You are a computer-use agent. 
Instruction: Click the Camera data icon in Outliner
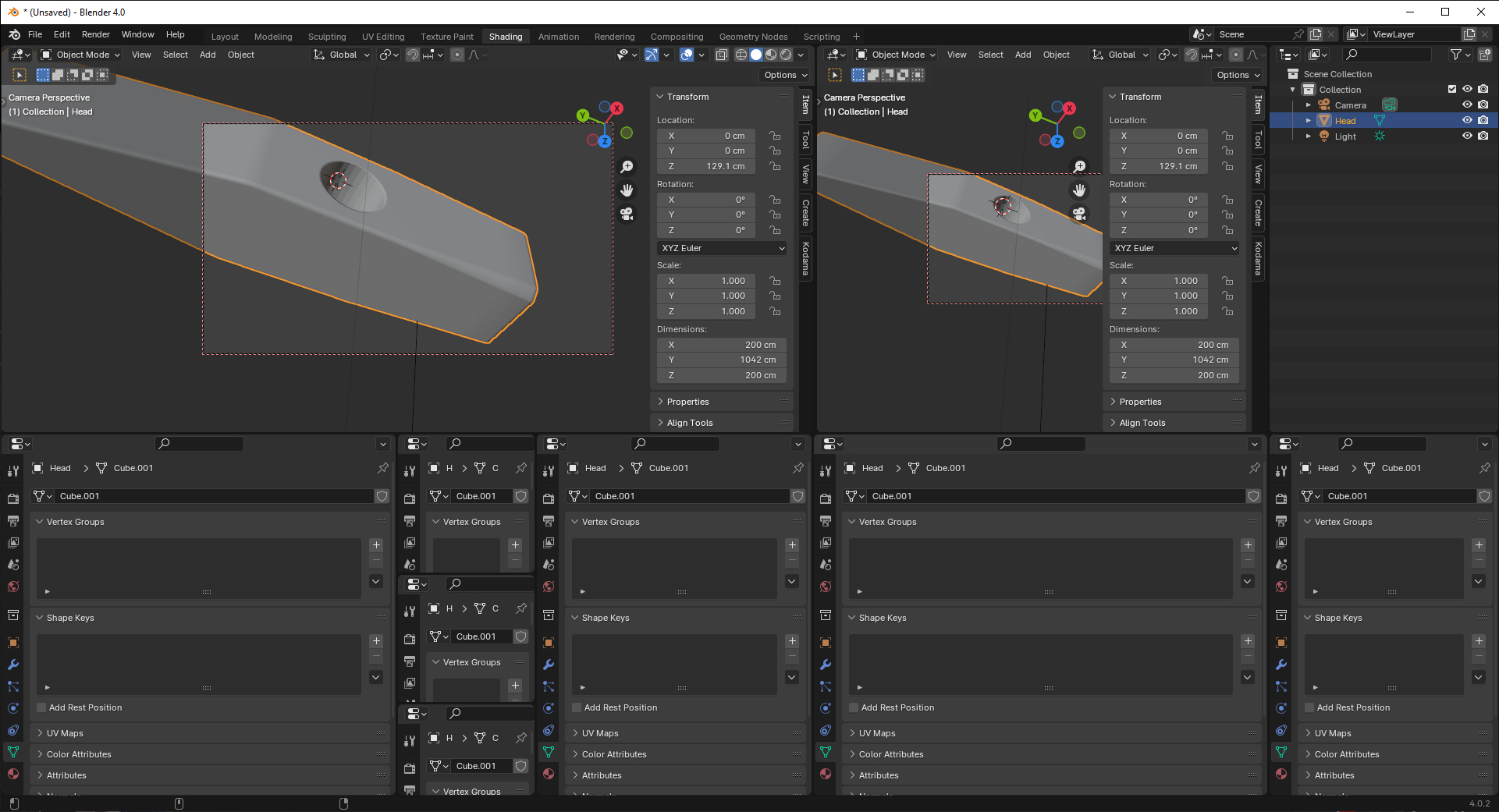point(1390,105)
